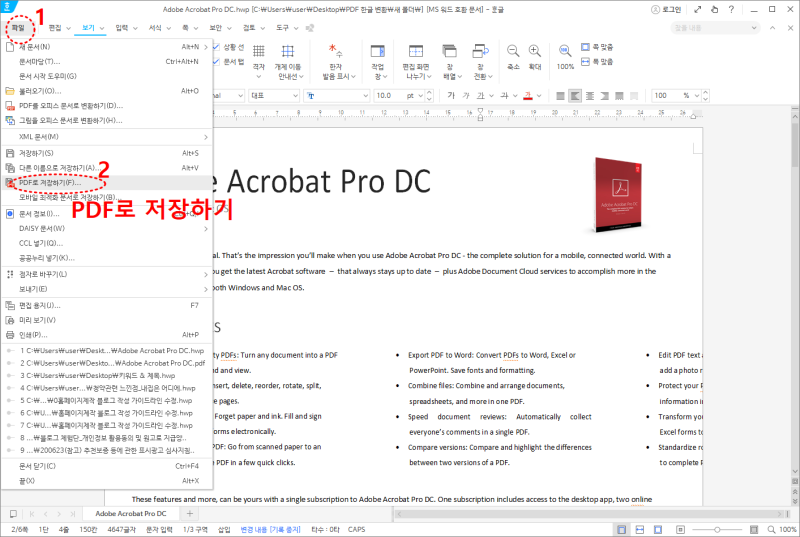The width and height of the screenshot is (800, 537).
Task: Click the 개체 이동 안내선 guide icon
Action: coord(288,51)
